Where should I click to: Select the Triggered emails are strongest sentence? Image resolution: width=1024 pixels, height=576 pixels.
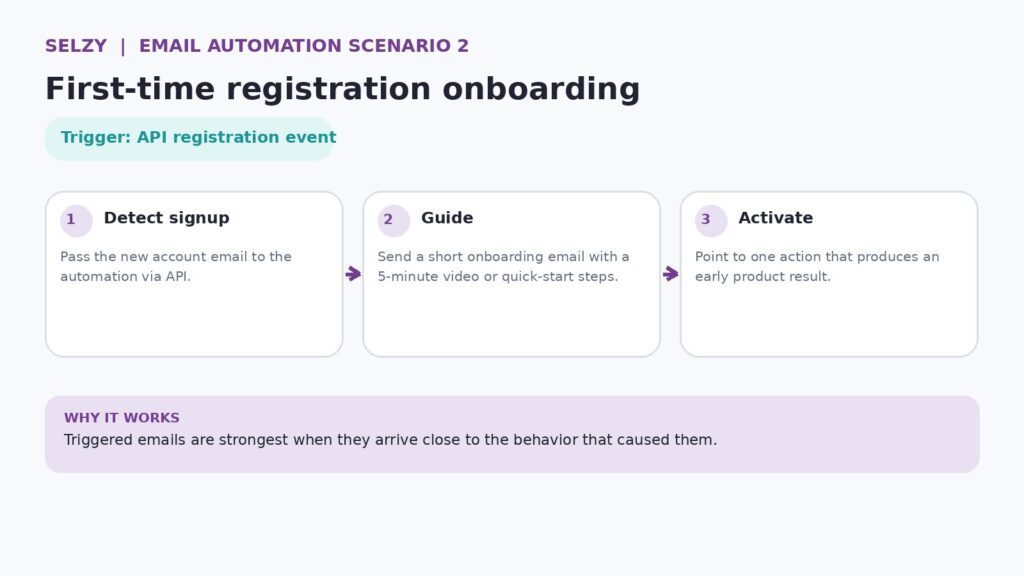[x=391, y=440]
